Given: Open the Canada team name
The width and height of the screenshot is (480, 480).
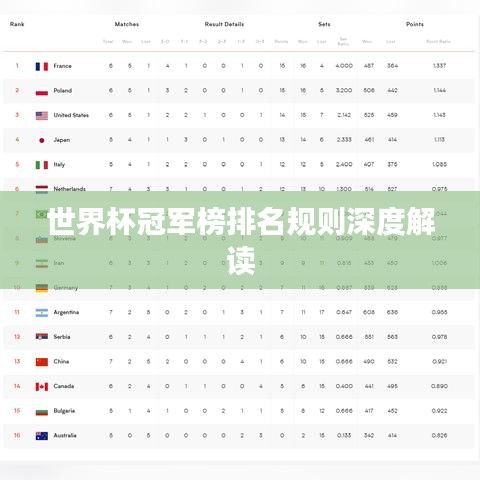Looking at the screenshot, I should pos(64,386).
